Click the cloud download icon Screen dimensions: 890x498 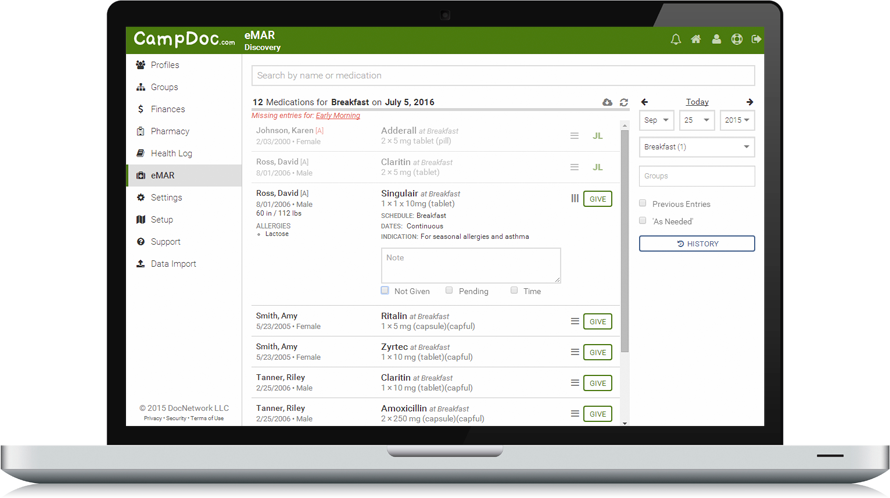(x=607, y=102)
